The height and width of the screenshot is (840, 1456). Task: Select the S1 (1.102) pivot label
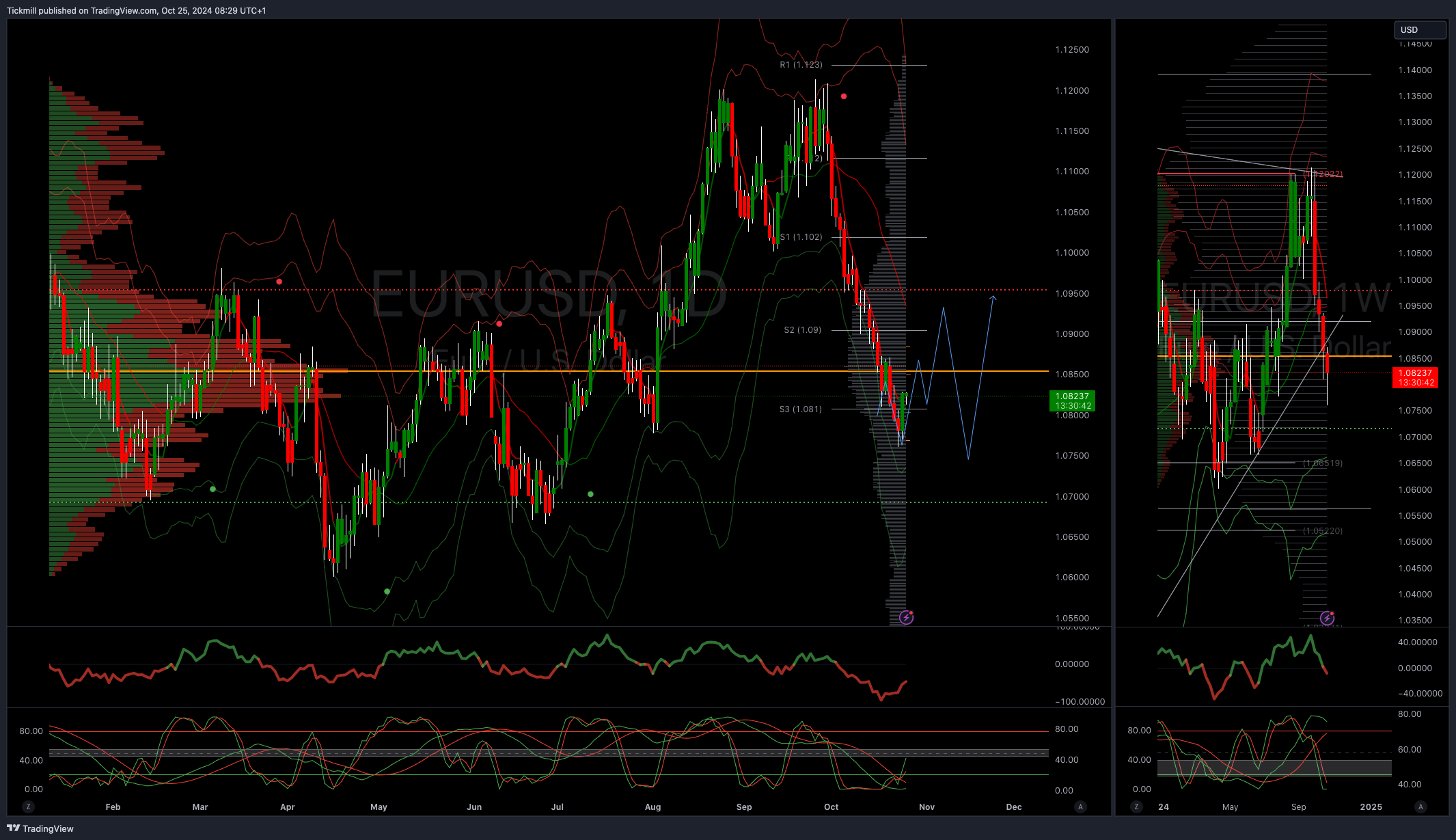pos(801,237)
